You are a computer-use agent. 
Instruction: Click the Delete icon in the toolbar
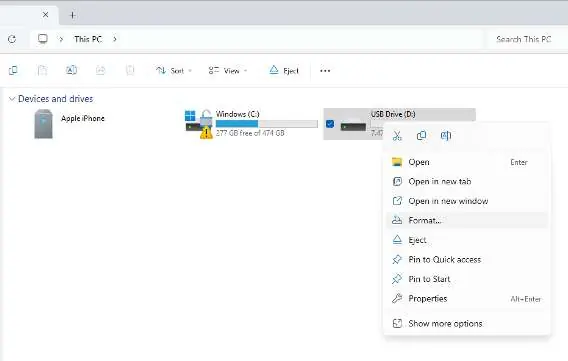point(130,70)
